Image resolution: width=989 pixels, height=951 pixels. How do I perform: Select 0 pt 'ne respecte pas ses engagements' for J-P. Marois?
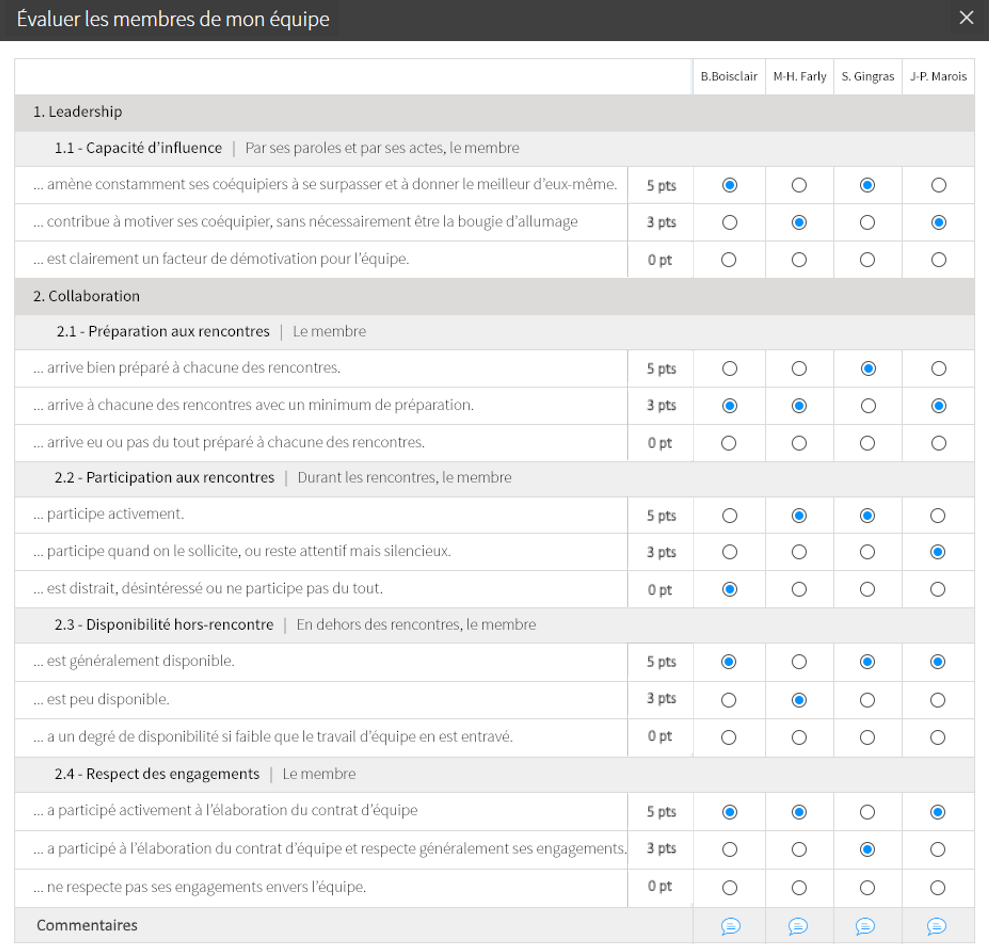[x=937, y=887]
